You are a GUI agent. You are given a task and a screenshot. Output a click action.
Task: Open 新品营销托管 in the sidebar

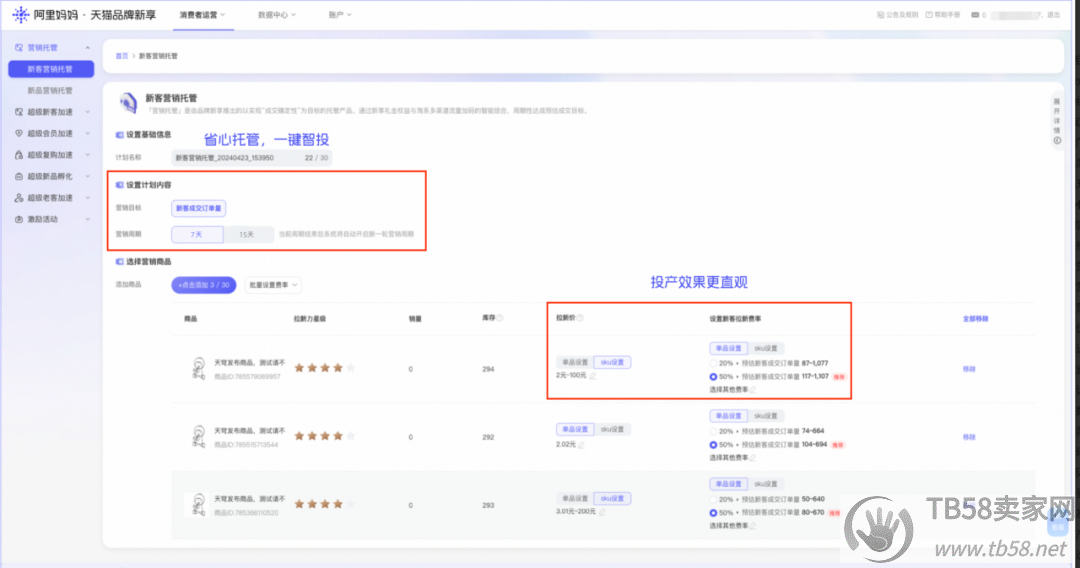50,90
